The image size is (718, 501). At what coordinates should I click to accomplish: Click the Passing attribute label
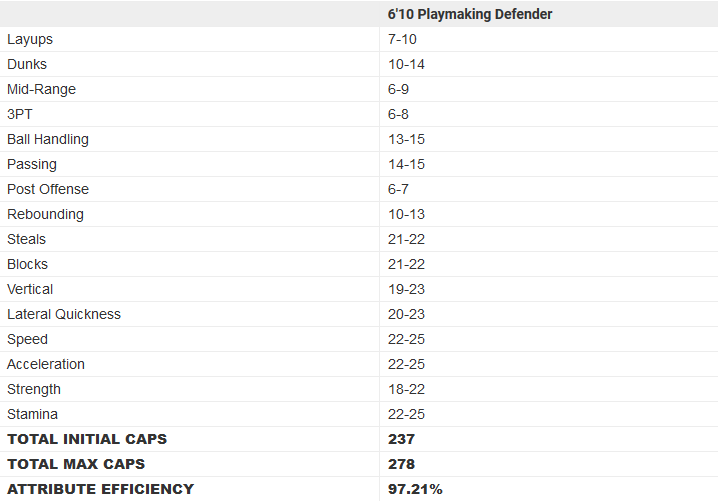32,164
